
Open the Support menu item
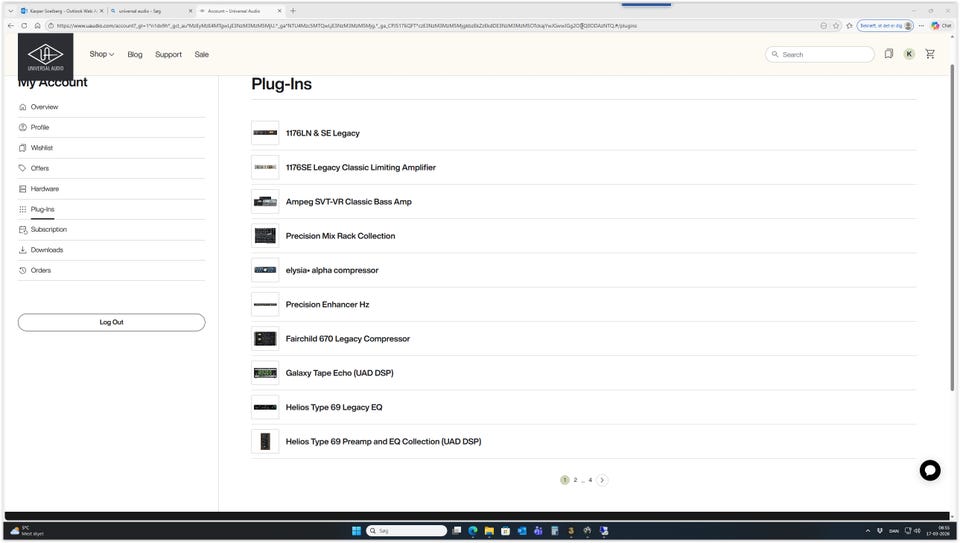[x=168, y=54]
